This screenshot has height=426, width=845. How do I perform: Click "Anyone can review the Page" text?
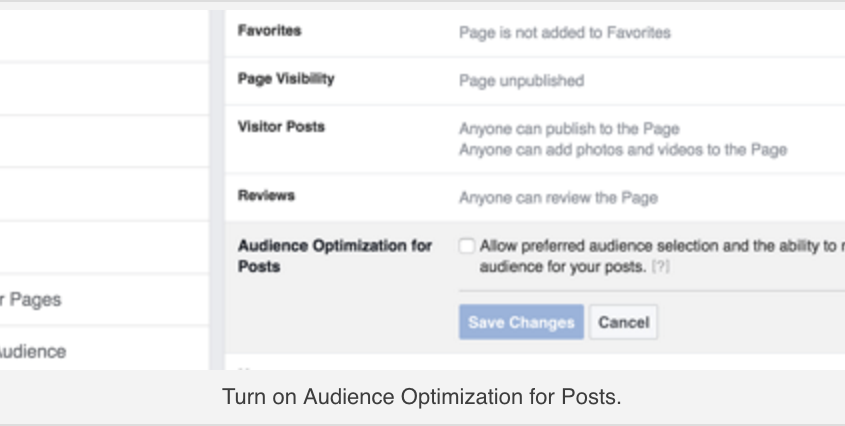click(558, 198)
